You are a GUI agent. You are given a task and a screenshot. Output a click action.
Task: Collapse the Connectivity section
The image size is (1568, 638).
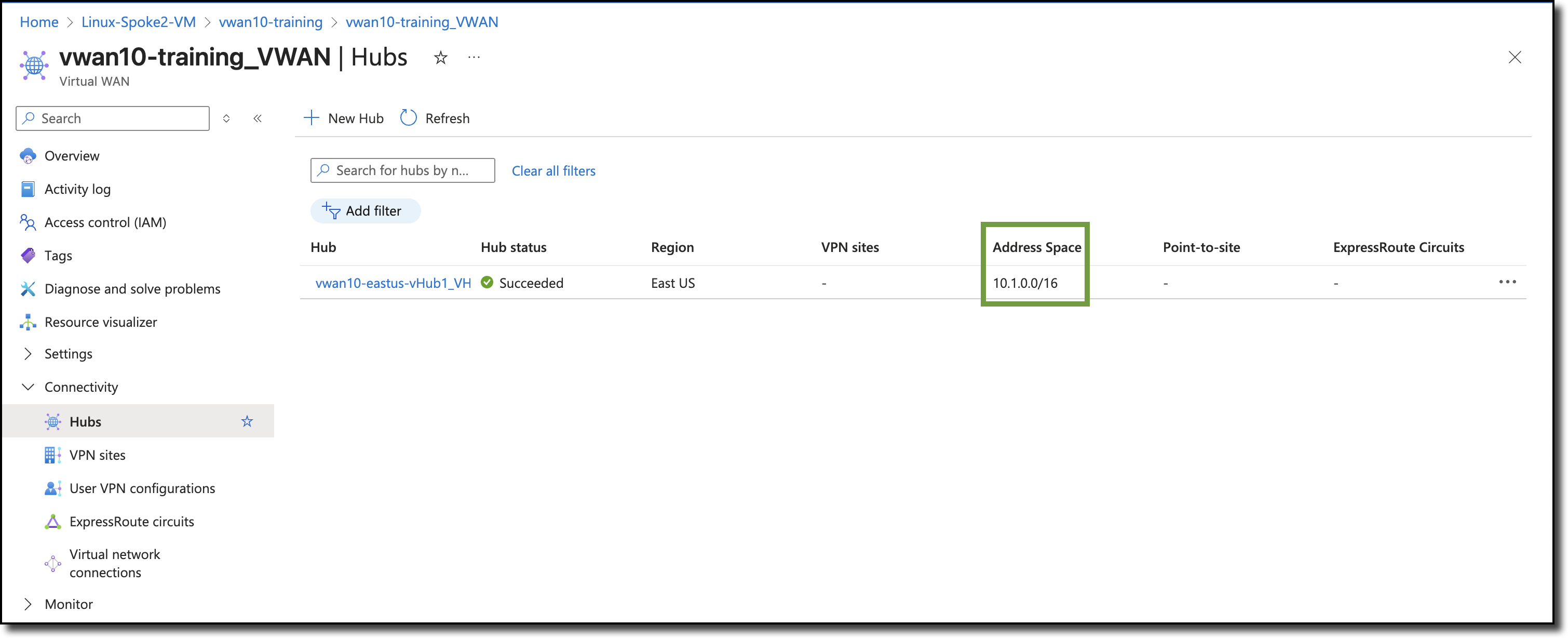28,387
